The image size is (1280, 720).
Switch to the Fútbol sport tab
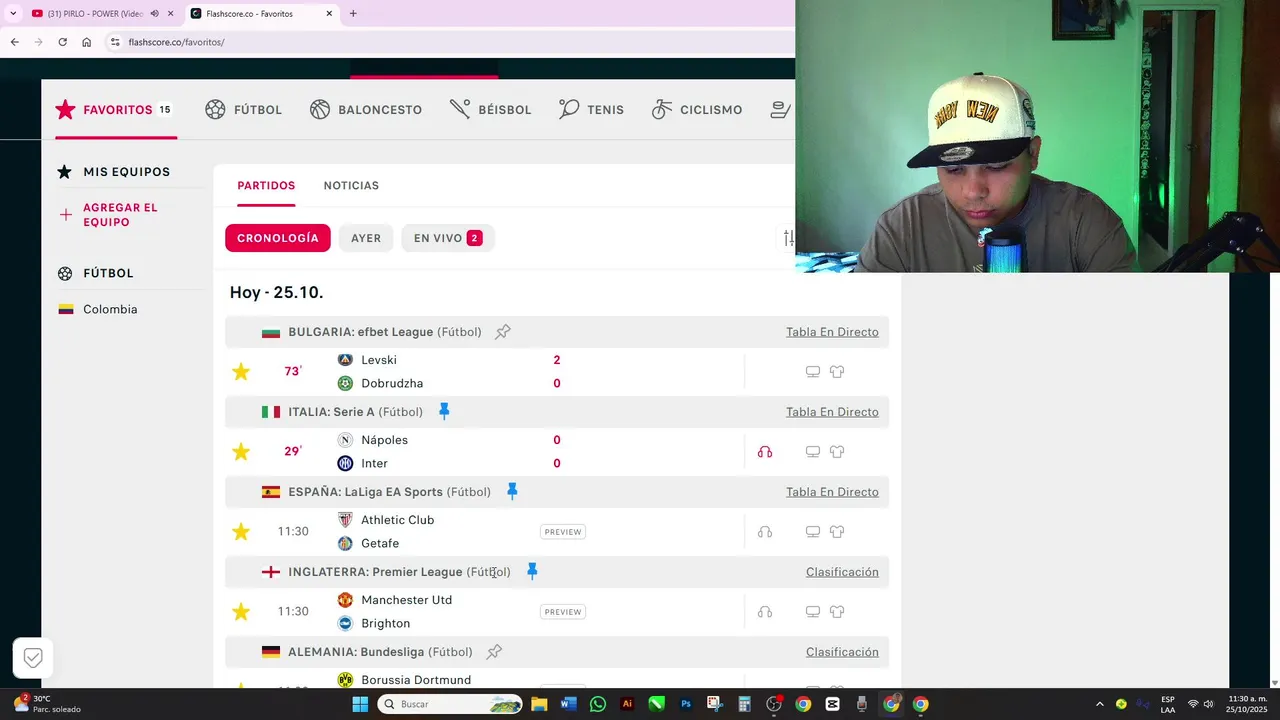click(x=243, y=110)
